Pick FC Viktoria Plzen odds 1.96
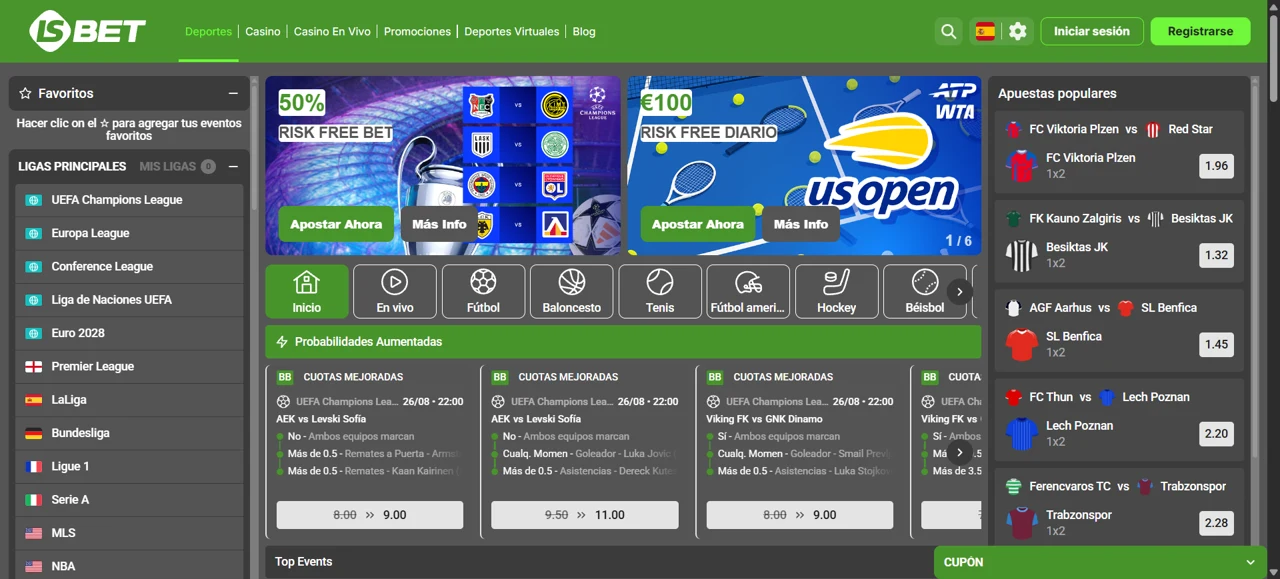This screenshot has width=1280, height=579. click(x=1216, y=166)
